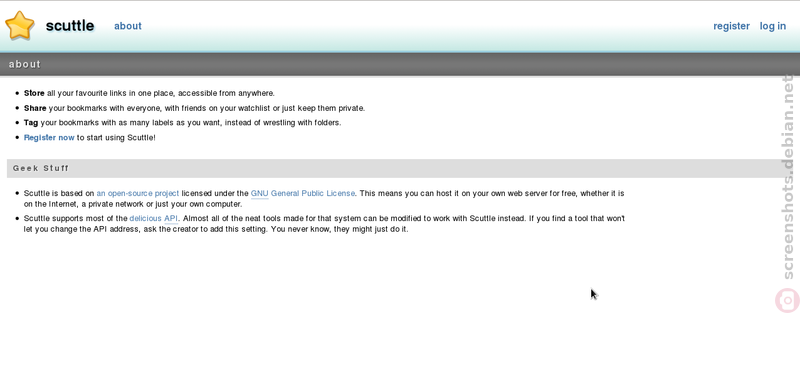
Task: Select the Geek Stuff heading
Action: click(x=41, y=168)
